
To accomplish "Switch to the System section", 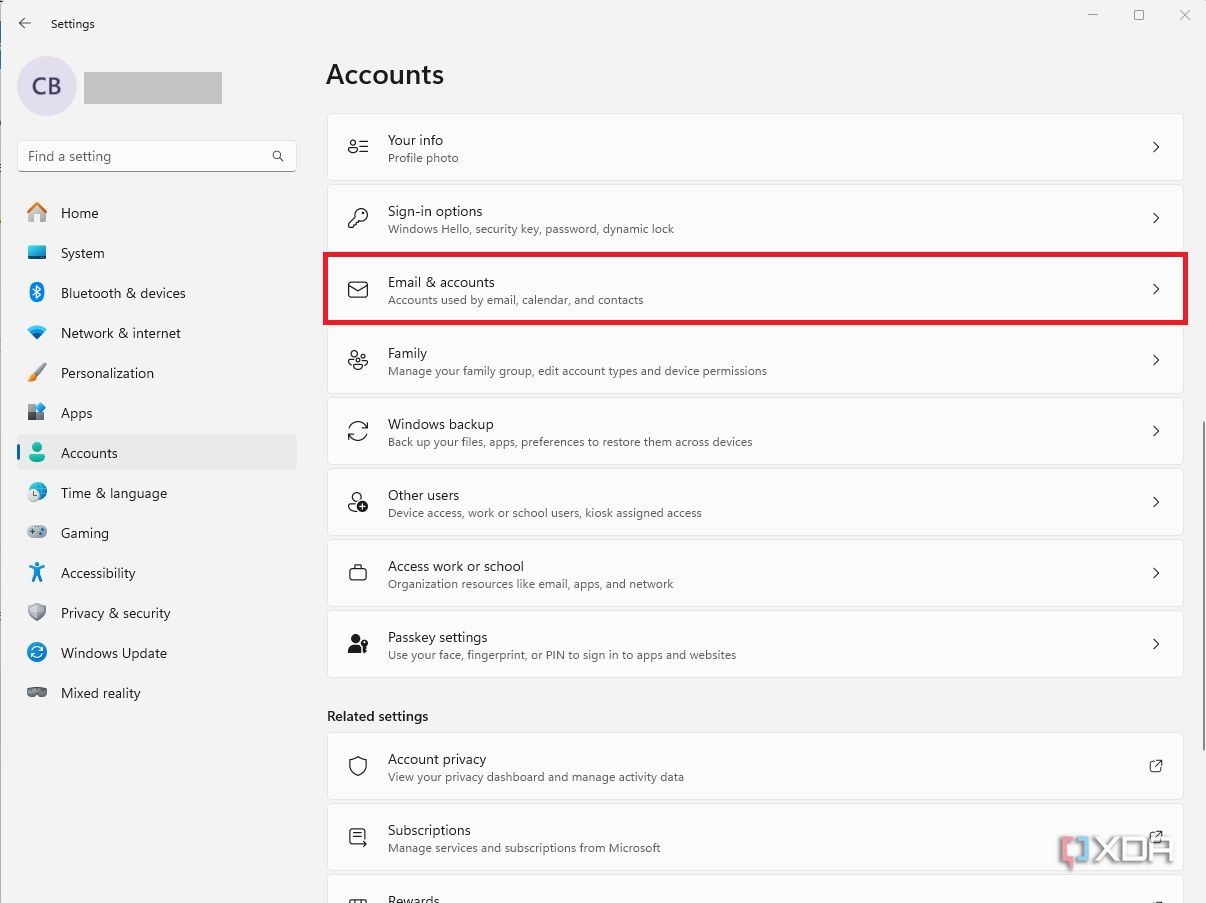I will 82,253.
